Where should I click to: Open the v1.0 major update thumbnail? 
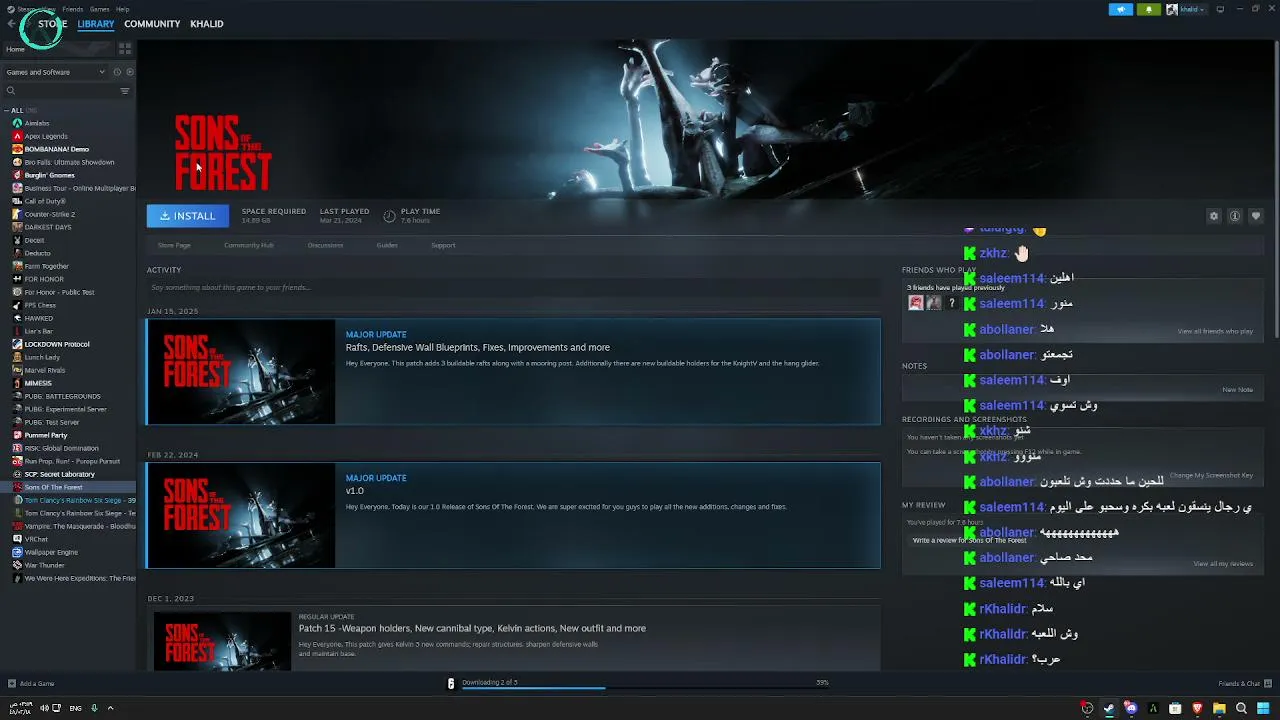click(241, 516)
